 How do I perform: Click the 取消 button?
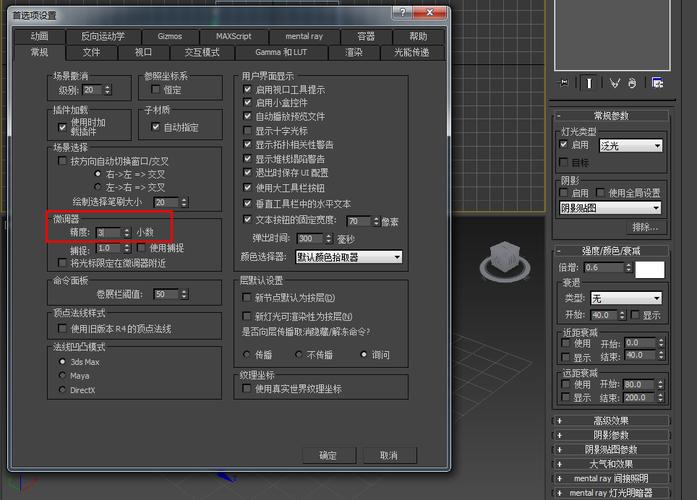[389, 455]
